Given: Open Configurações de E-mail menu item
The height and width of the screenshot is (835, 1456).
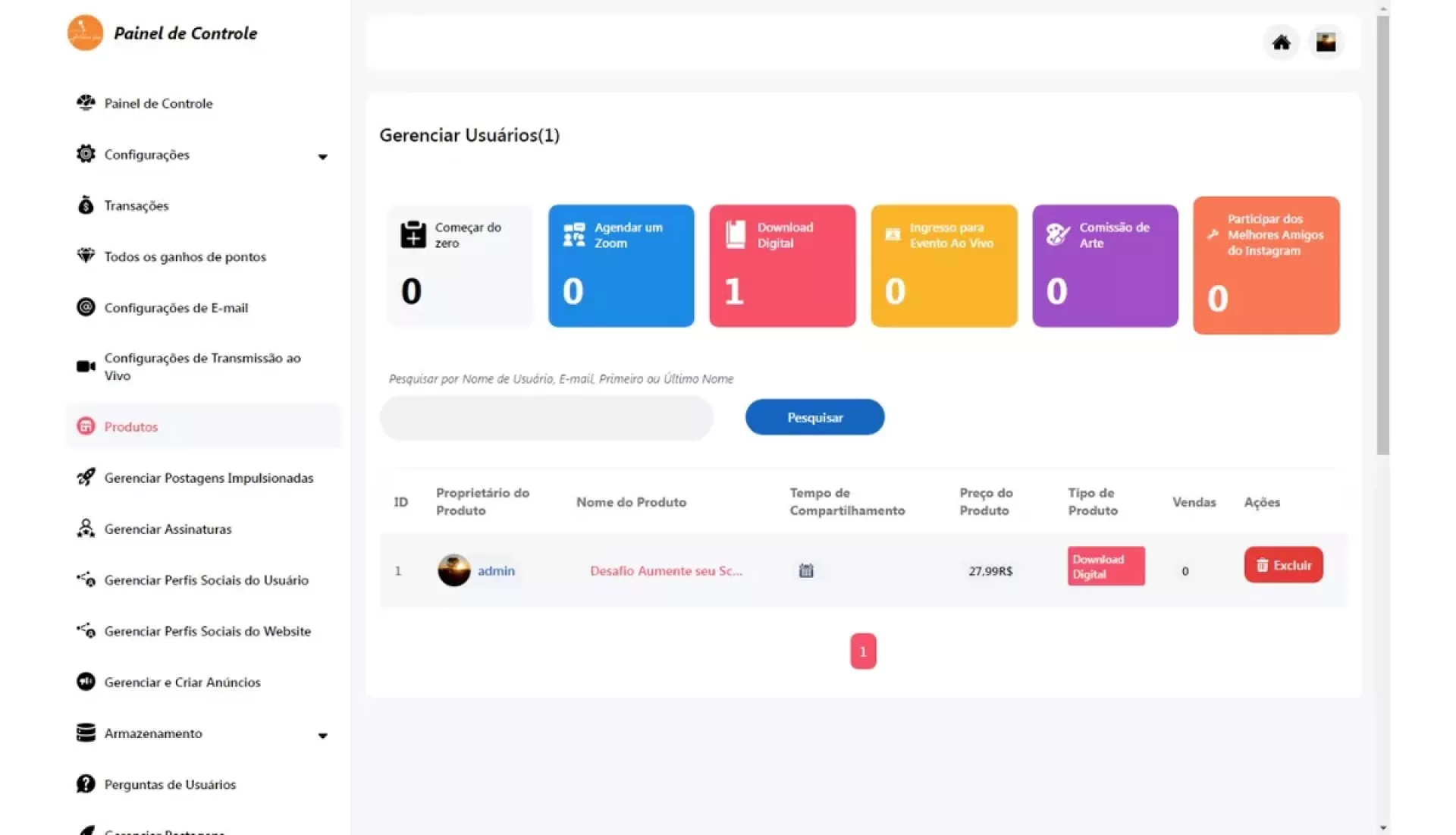Looking at the screenshot, I should (176, 307).
